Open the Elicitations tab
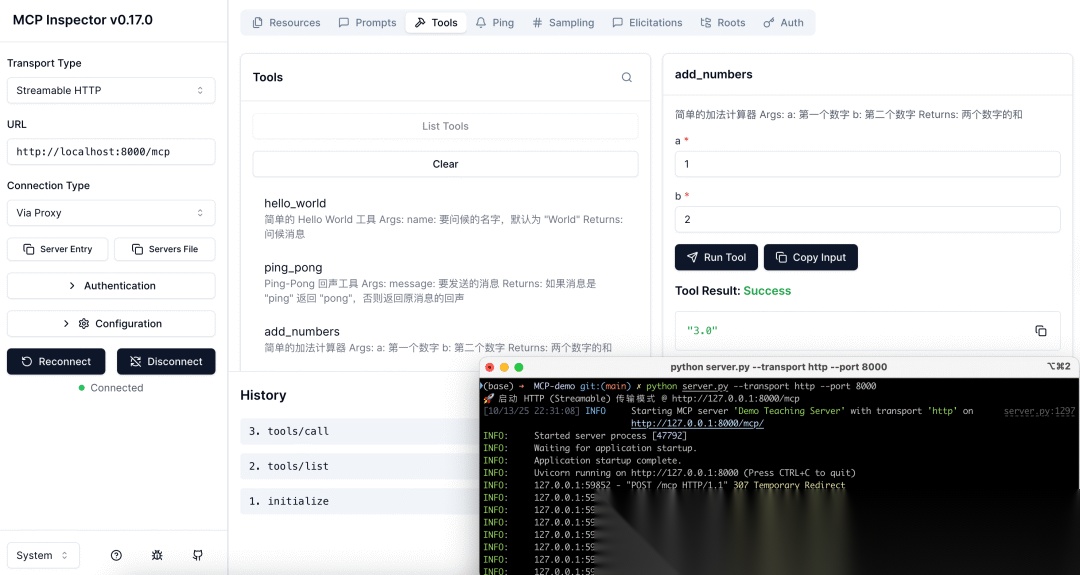The height and width of the screenshot is (575, 1080). (647, 23)
